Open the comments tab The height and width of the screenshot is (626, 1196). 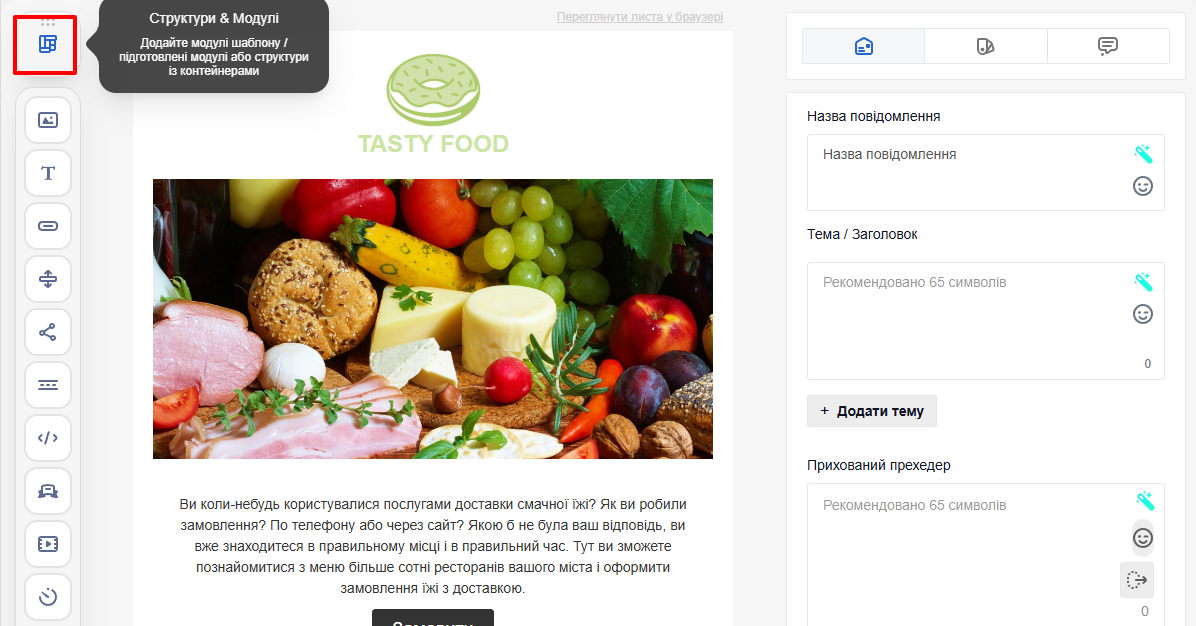coord(1108,47)
